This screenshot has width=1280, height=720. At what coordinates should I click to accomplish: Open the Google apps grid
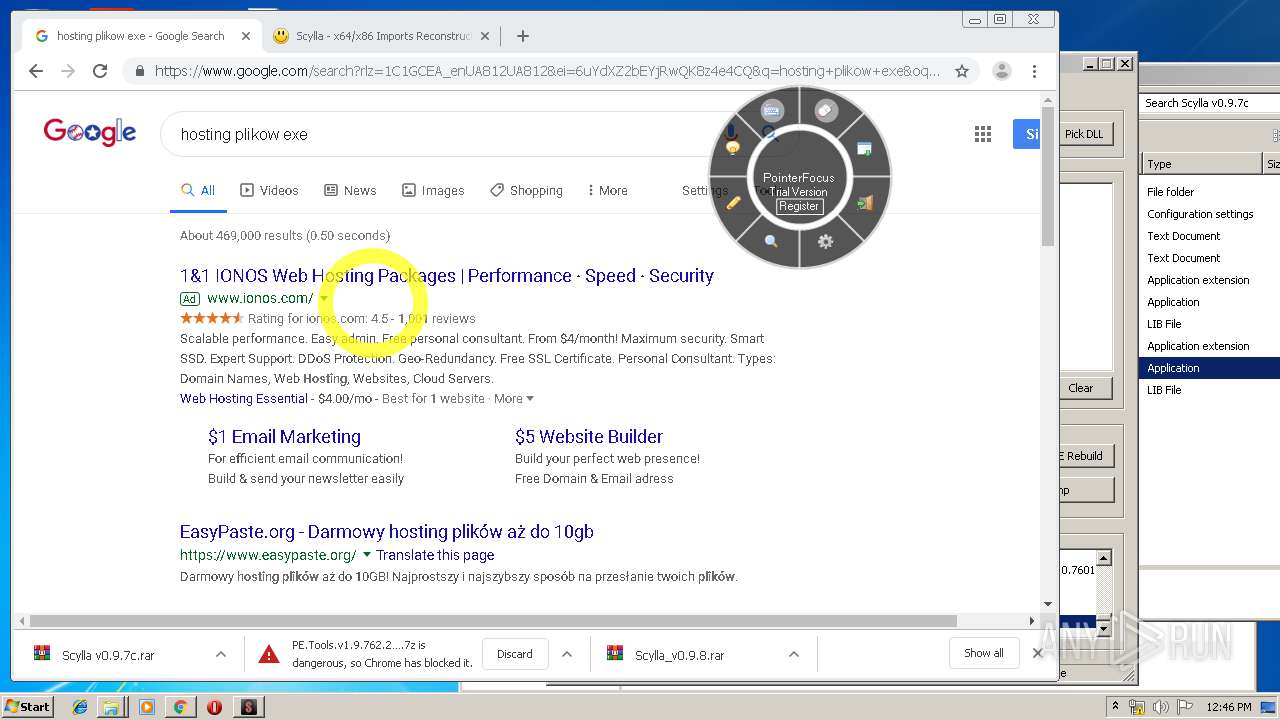click(983, 134)
